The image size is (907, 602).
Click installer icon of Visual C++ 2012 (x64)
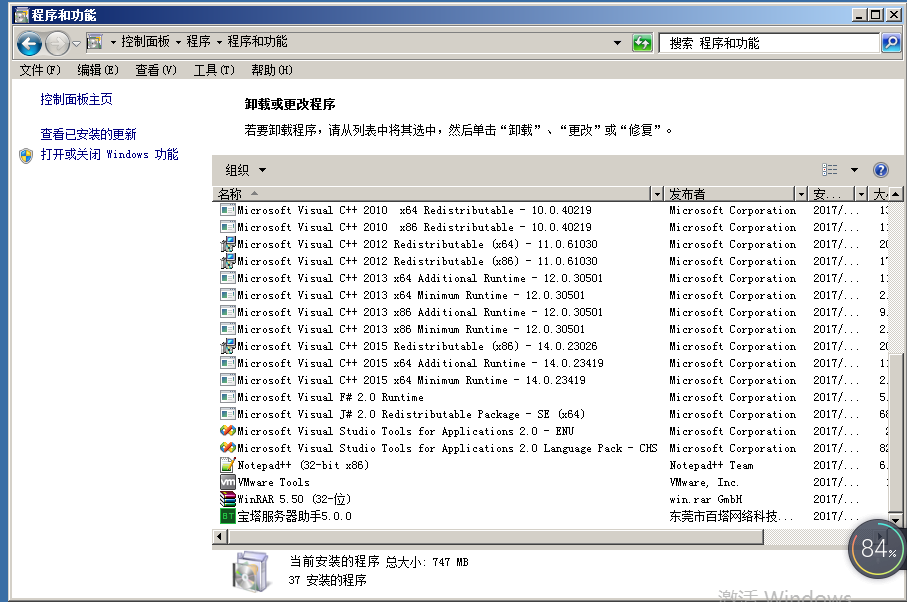point(228,244)
